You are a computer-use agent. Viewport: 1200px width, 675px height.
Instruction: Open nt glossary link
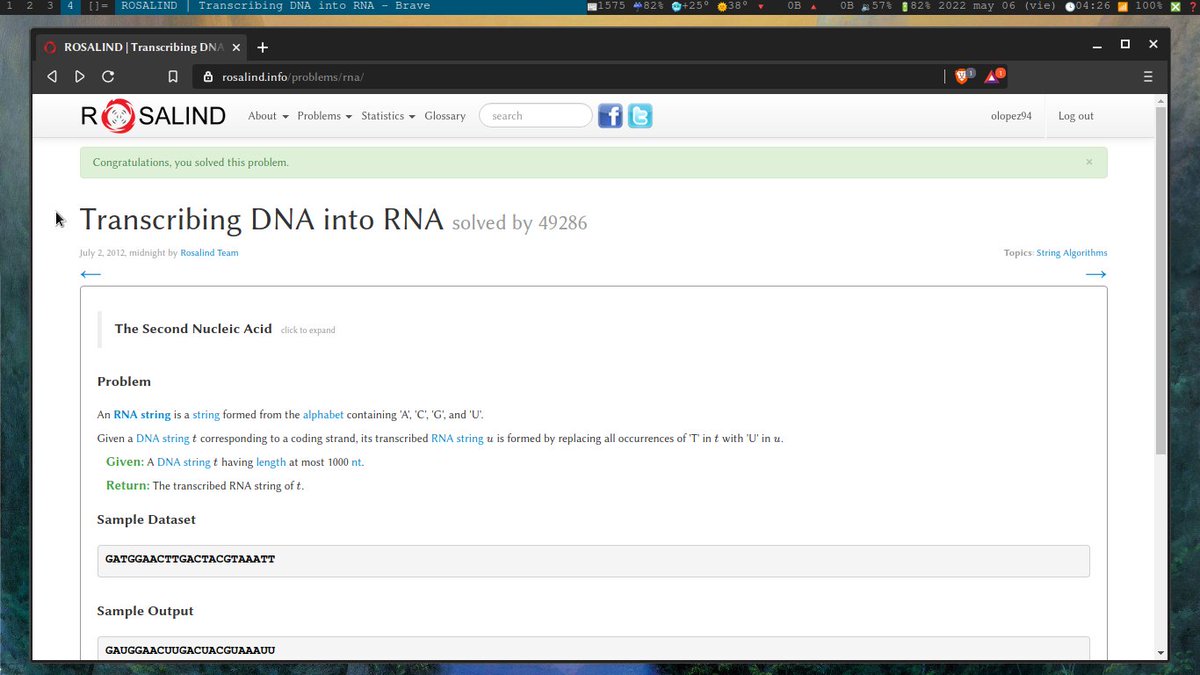pos(357,463)
